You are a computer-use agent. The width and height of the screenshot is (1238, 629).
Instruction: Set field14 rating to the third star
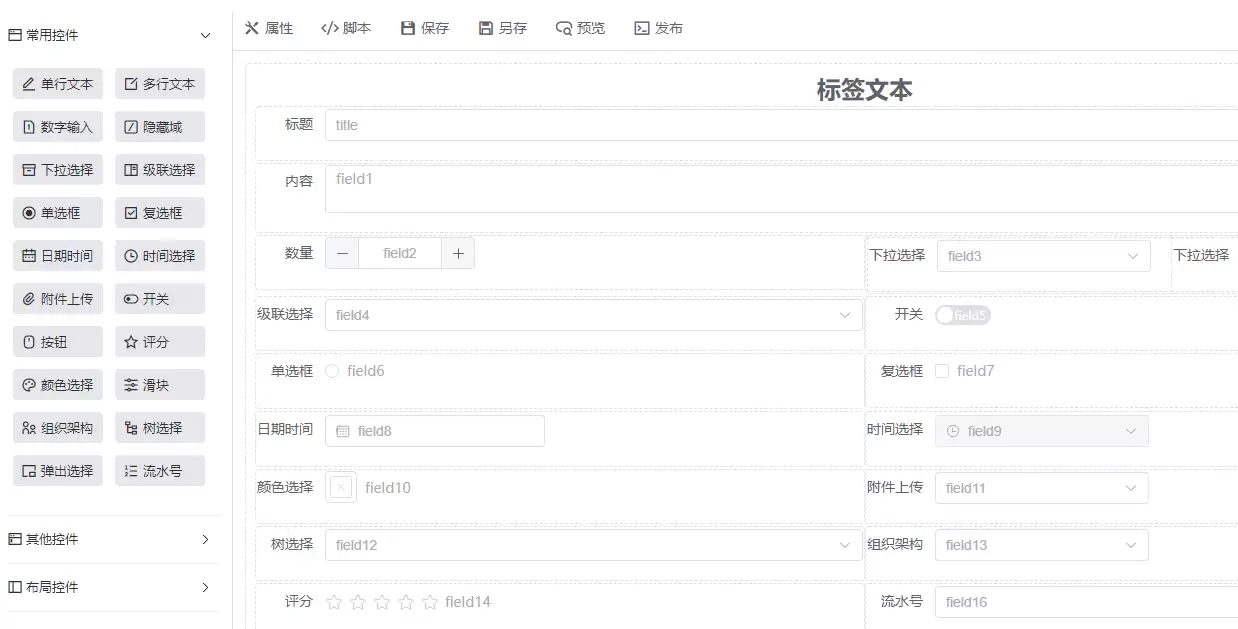click(382, 602)
